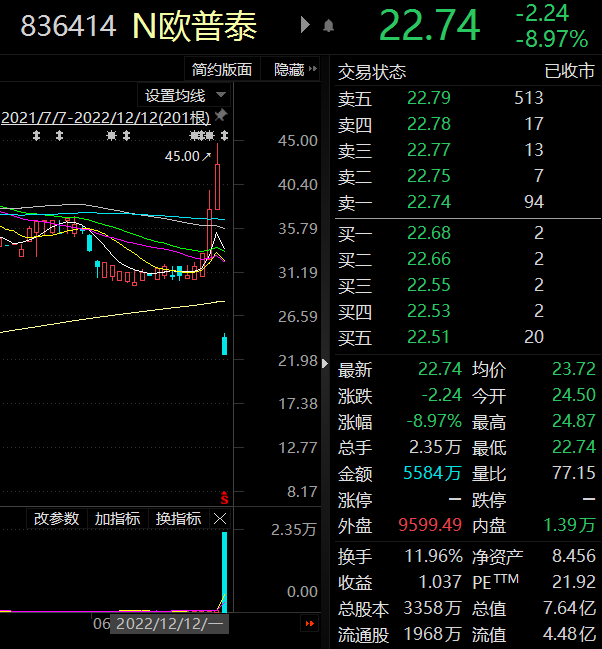This screenshot has width=602, height=649.
Task: Click the alert bell icon beside stock name
Action: [x=328, y=26]
